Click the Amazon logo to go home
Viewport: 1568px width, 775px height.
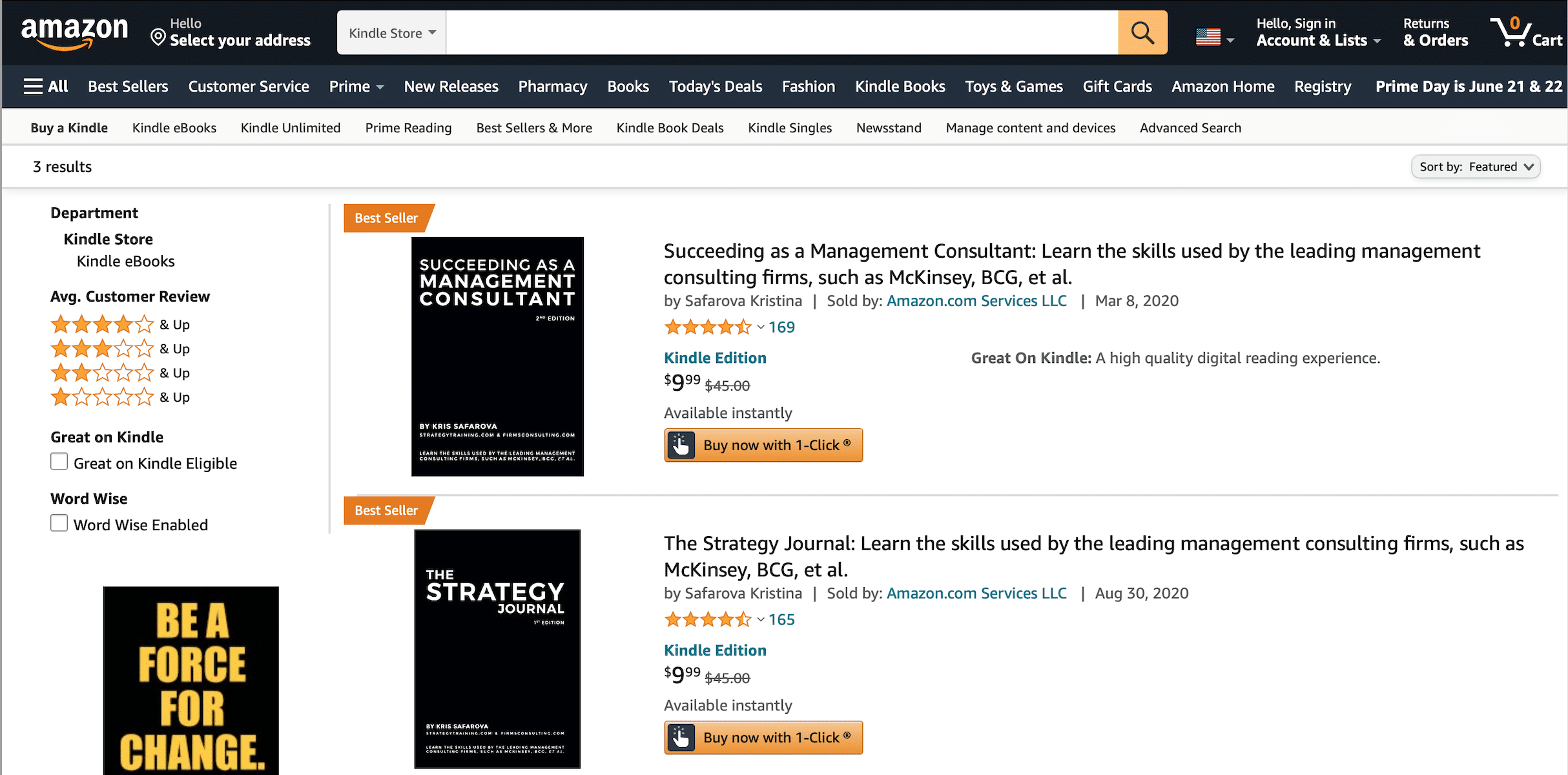pyautogui.click(x=74, y=31)
